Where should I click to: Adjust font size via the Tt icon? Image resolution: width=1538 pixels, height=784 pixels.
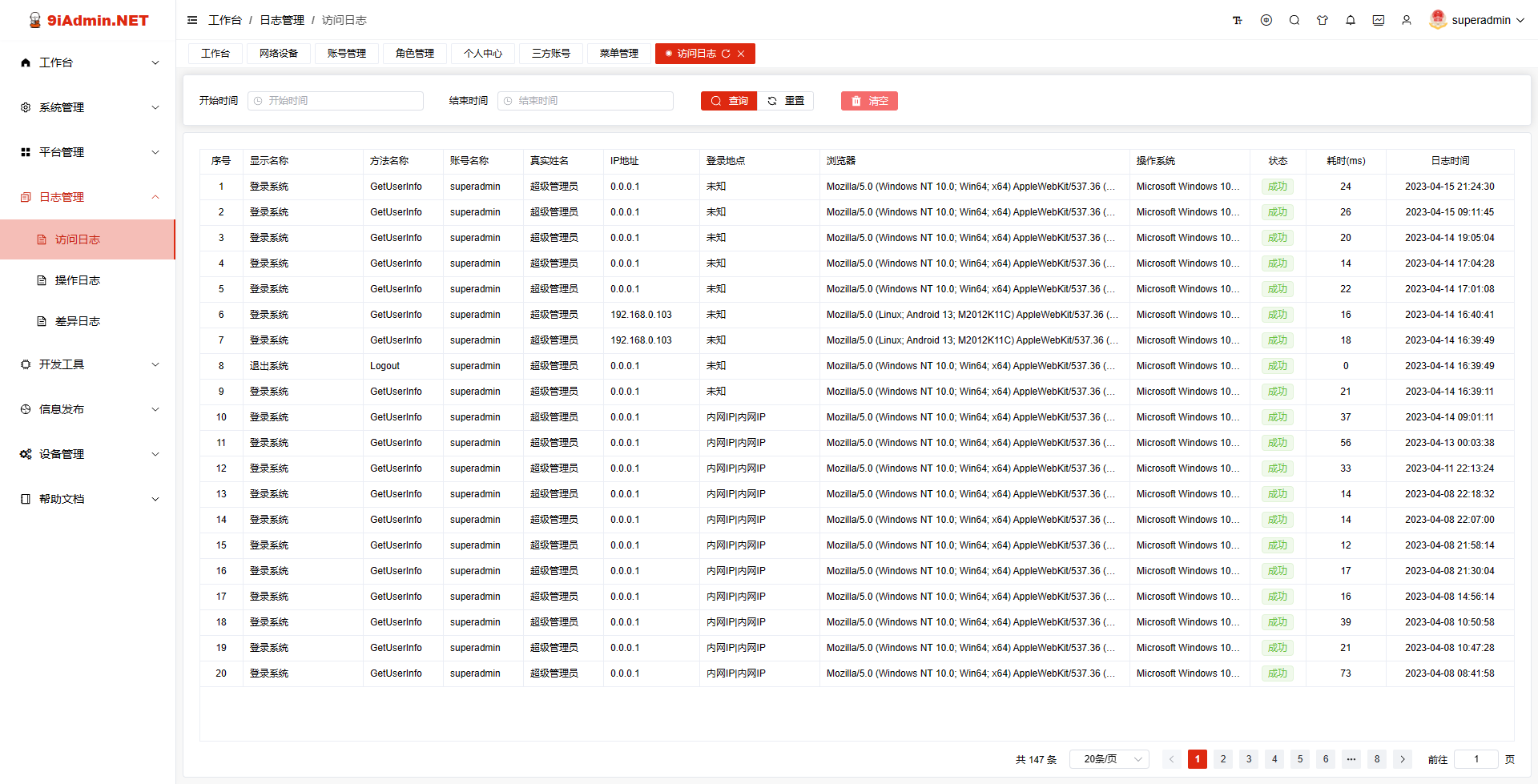1238,20
